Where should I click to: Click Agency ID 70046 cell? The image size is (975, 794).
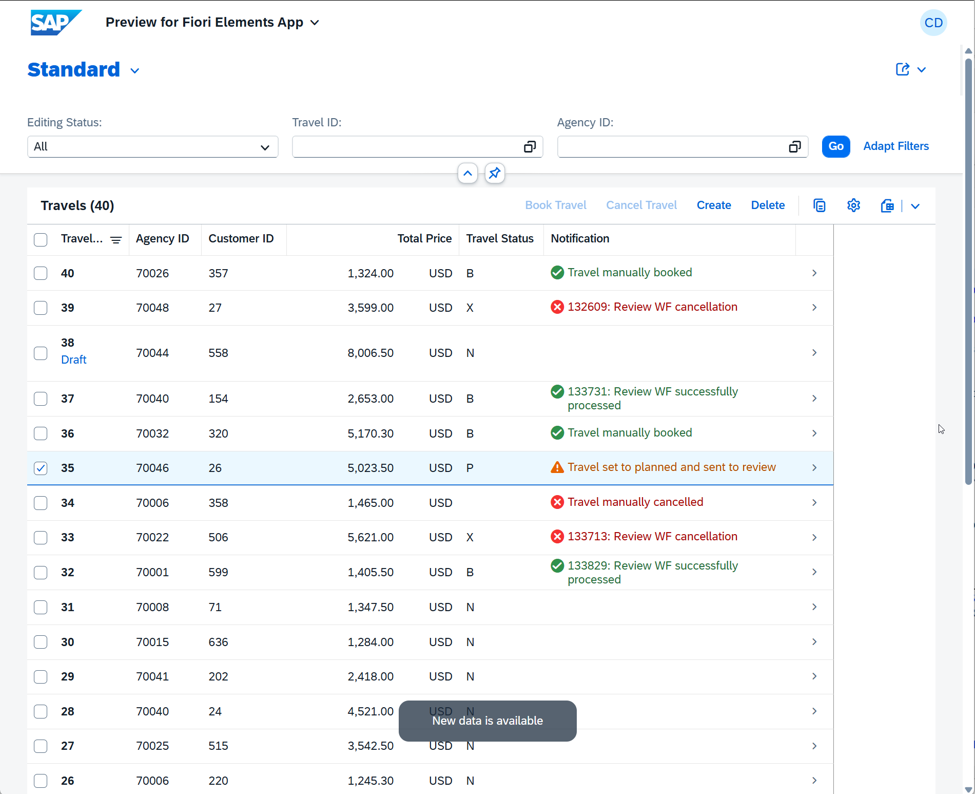click(x=152, y=468)
